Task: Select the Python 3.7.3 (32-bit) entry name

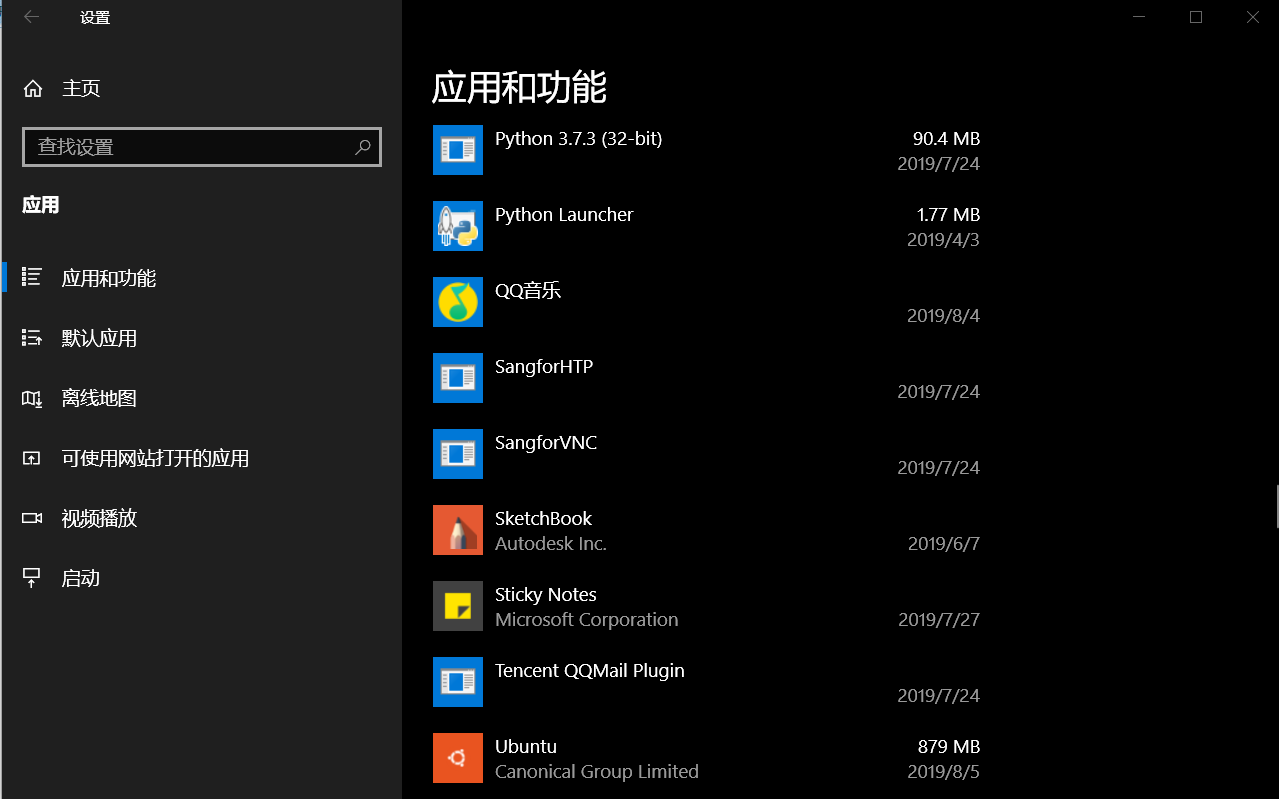Action: [578, 139]
